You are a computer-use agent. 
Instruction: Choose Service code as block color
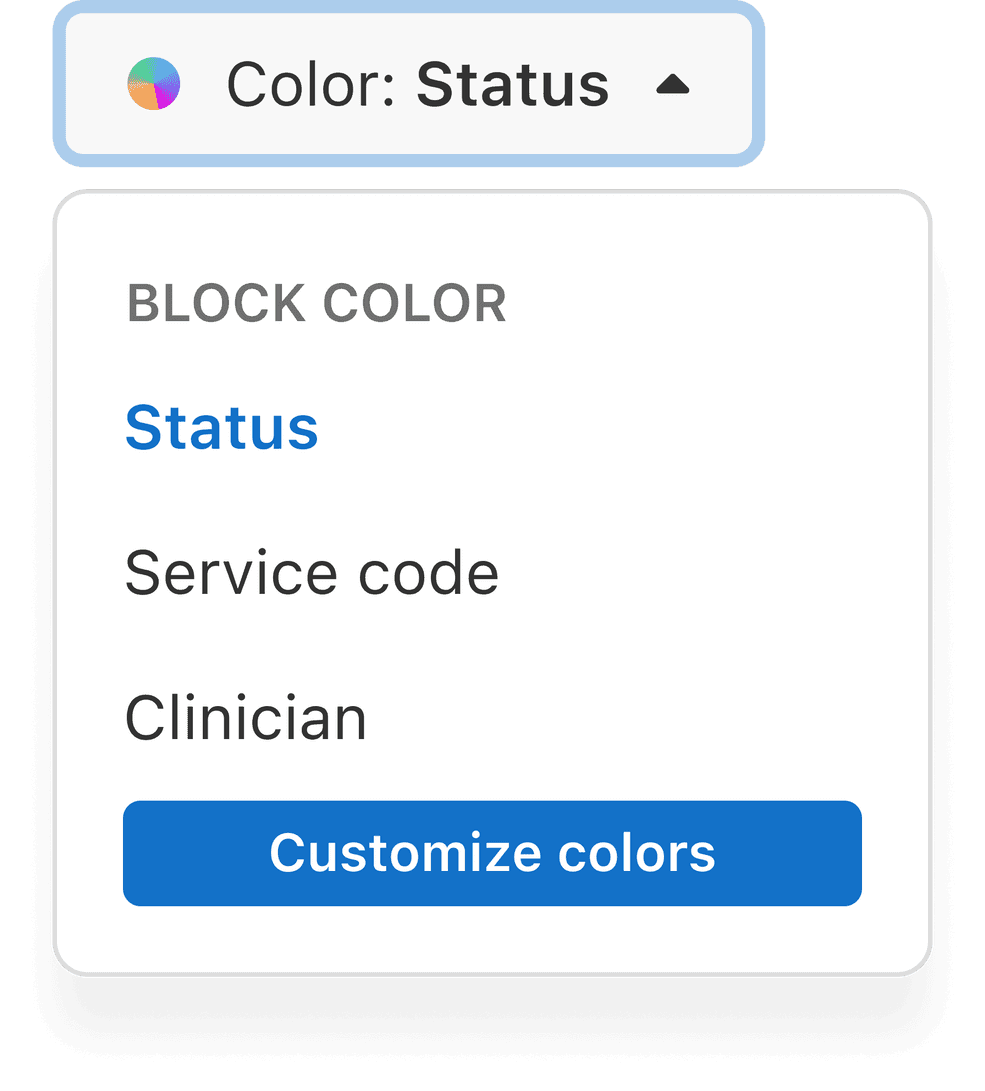point(312,573)
